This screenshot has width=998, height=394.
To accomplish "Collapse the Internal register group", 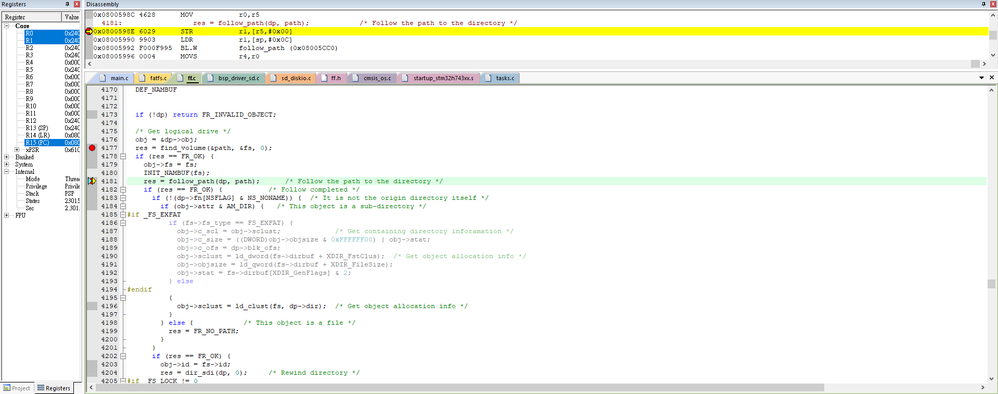I will [x=7, y=172].
